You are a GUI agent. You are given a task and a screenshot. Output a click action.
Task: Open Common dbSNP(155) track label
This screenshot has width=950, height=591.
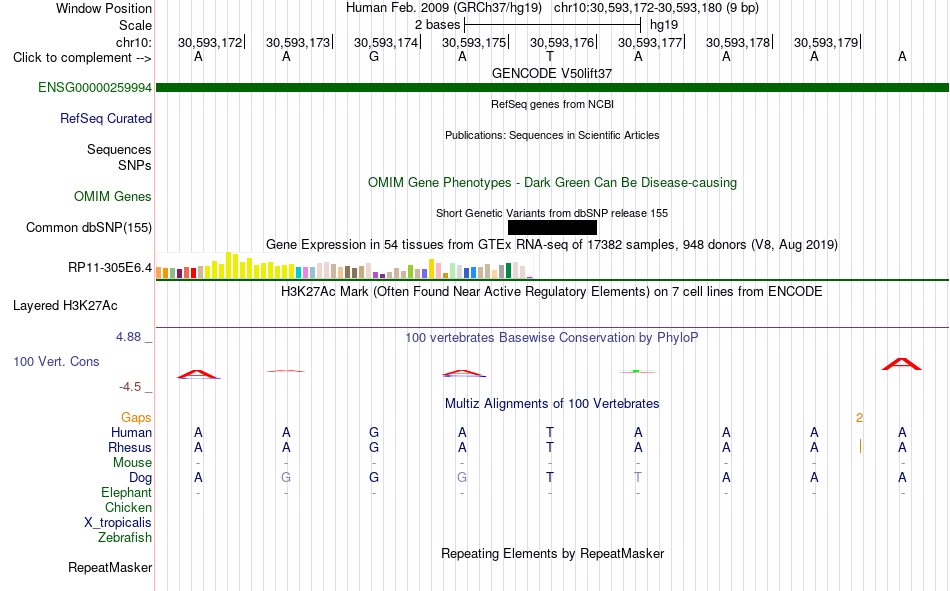tap(88, 227)
